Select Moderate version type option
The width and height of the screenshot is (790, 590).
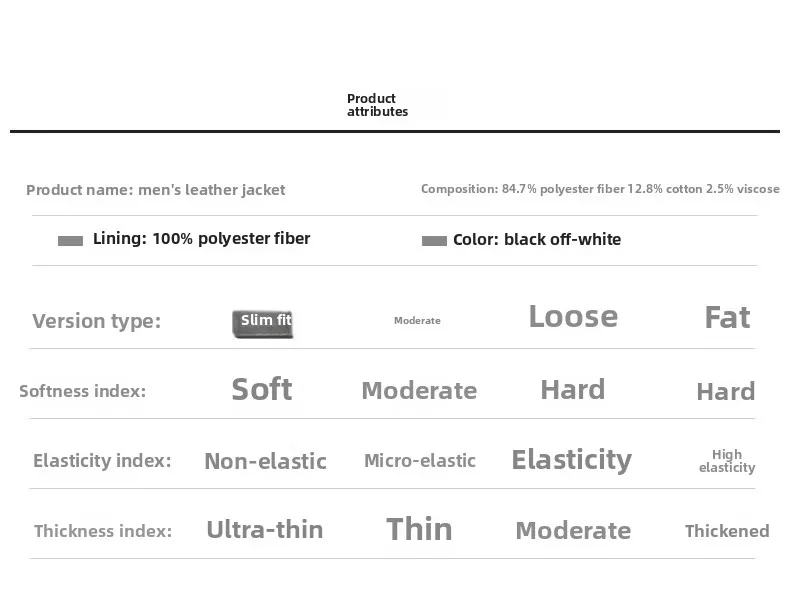(x=417, y=321)
